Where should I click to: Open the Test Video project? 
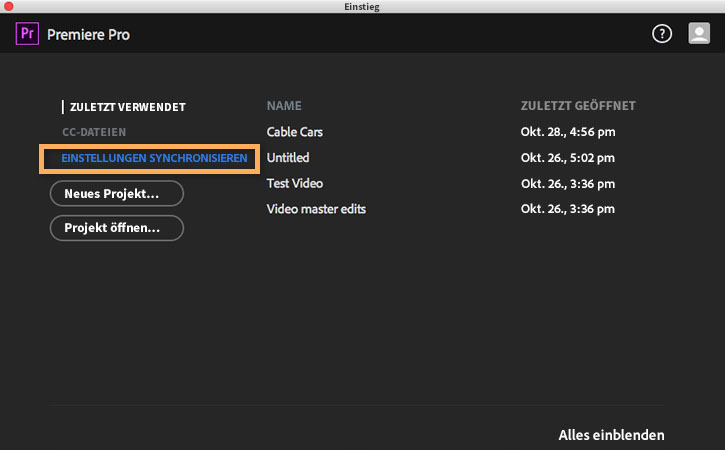tap(295, 184)
